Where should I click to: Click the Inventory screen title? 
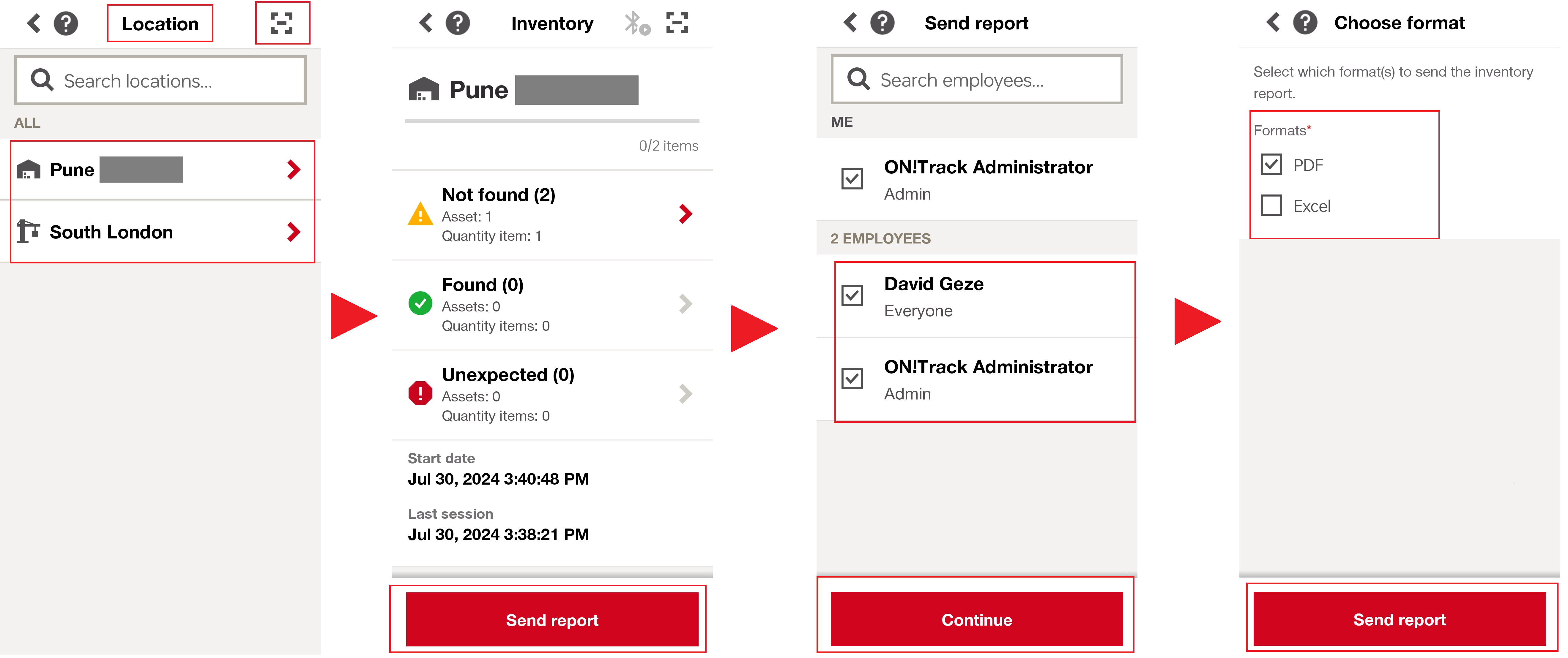[552, 23]
